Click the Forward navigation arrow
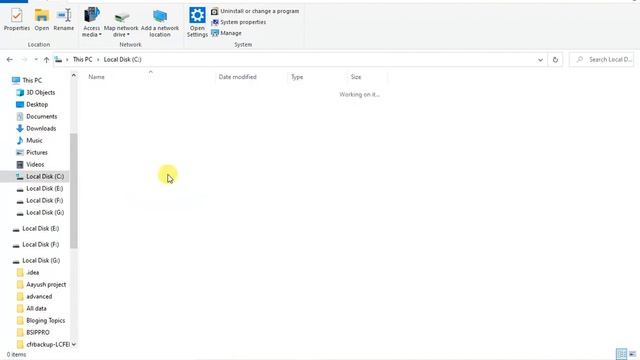640x360 pixels. (24, 60)
